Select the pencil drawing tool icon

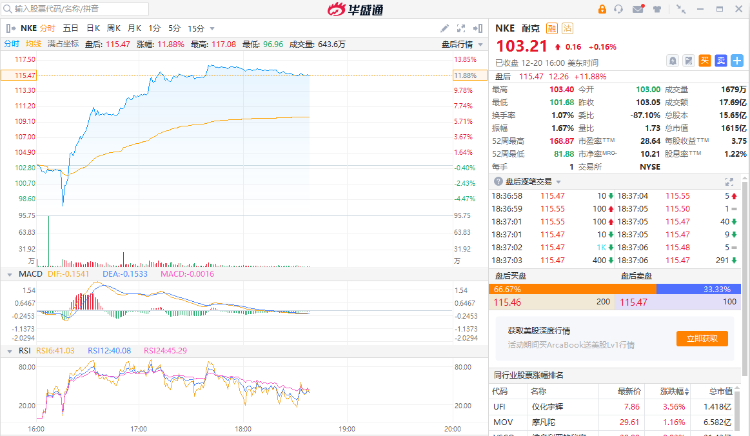(x=444, y=28)
